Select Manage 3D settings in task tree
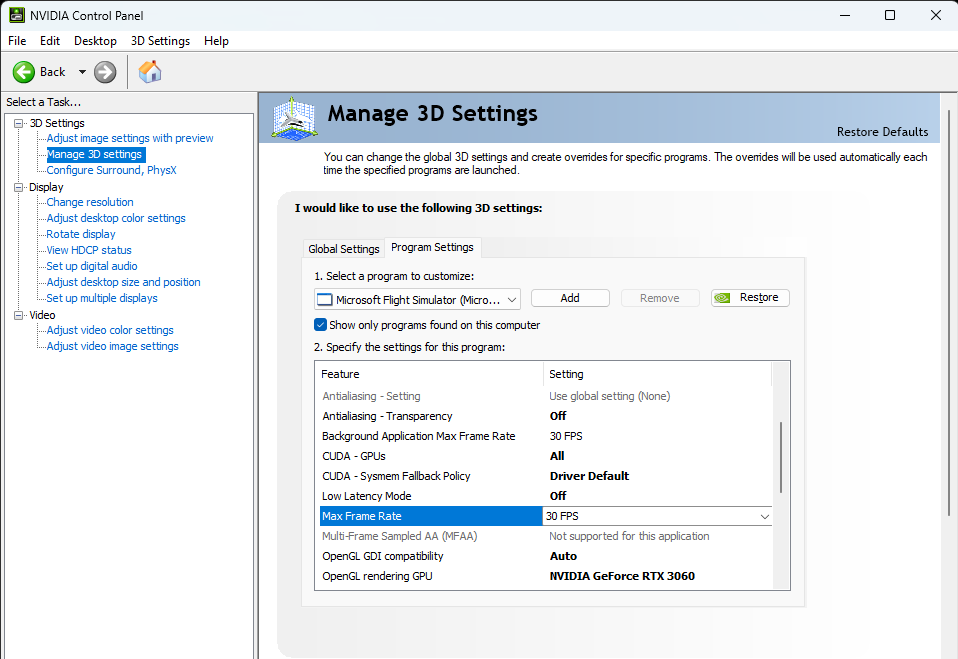This screenshot has width=958, height=659. [95, 155]
